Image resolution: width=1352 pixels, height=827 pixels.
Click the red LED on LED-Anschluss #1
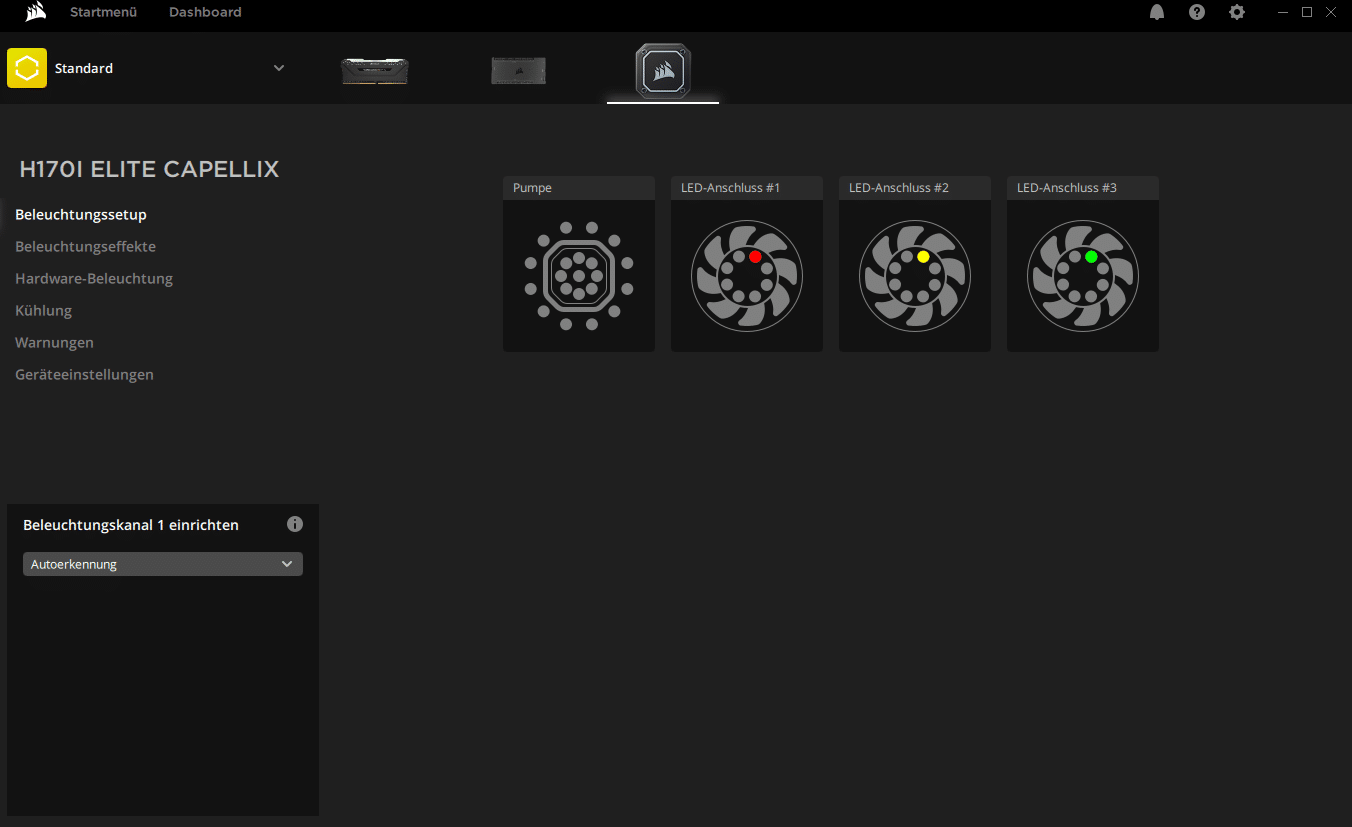(755, 257)
